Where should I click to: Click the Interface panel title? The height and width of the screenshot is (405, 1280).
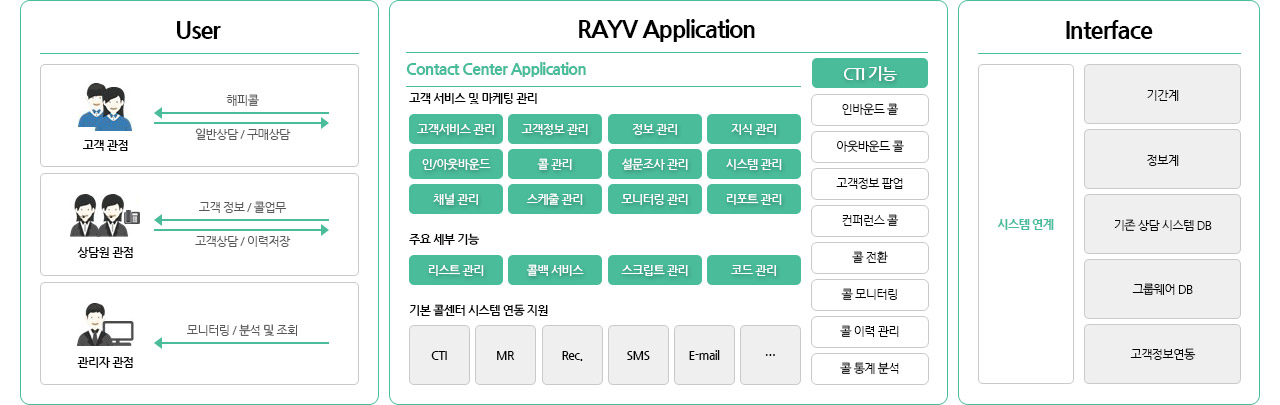1109,31
